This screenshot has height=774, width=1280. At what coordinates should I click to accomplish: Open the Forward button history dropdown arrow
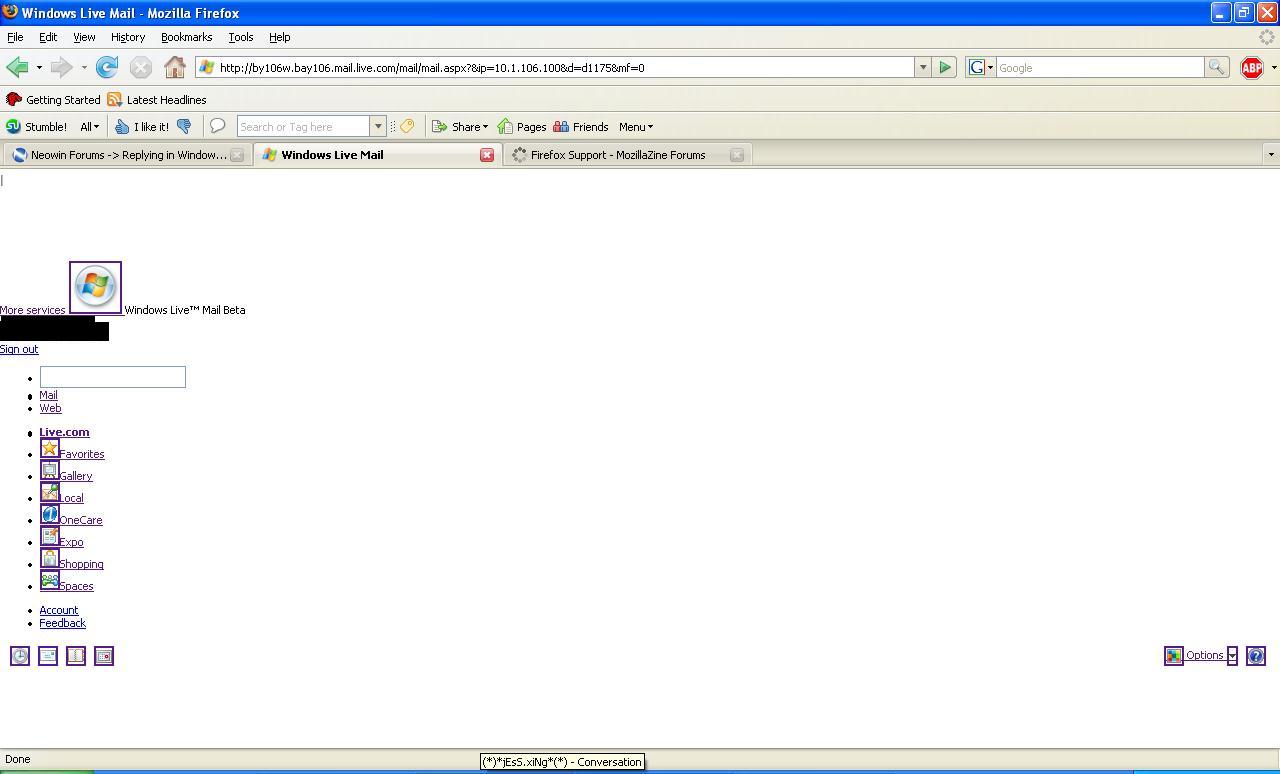pos(84,68)
